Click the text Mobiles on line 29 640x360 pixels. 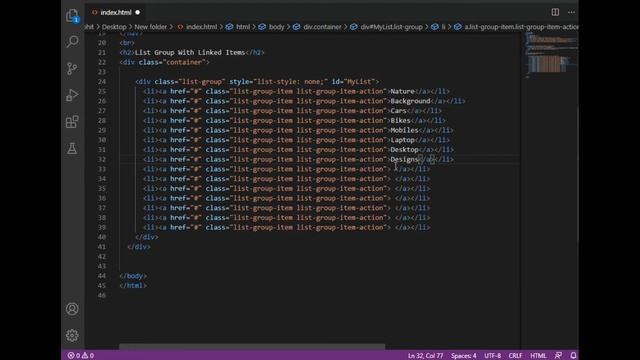(x=404, y=130)
